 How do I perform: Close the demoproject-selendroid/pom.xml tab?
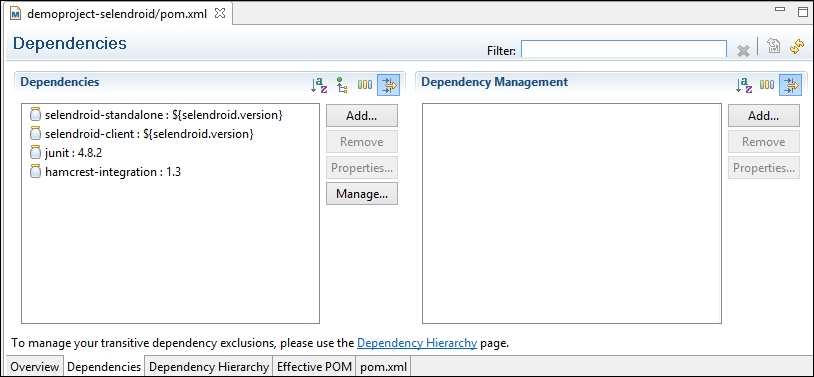pos(220,14)
